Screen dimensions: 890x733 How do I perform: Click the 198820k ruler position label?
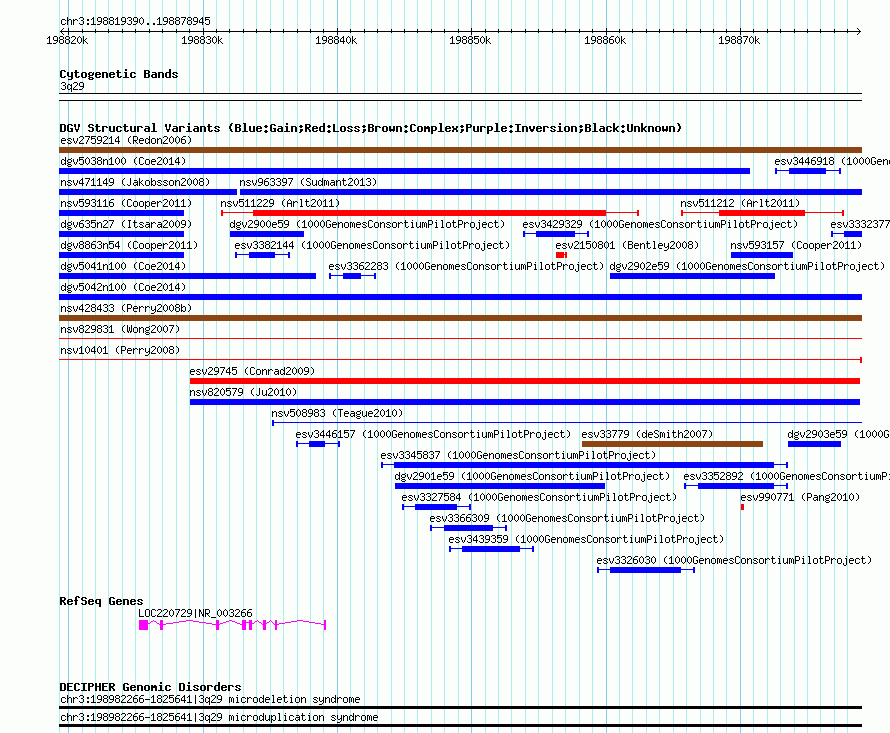(x=67, y=40)
